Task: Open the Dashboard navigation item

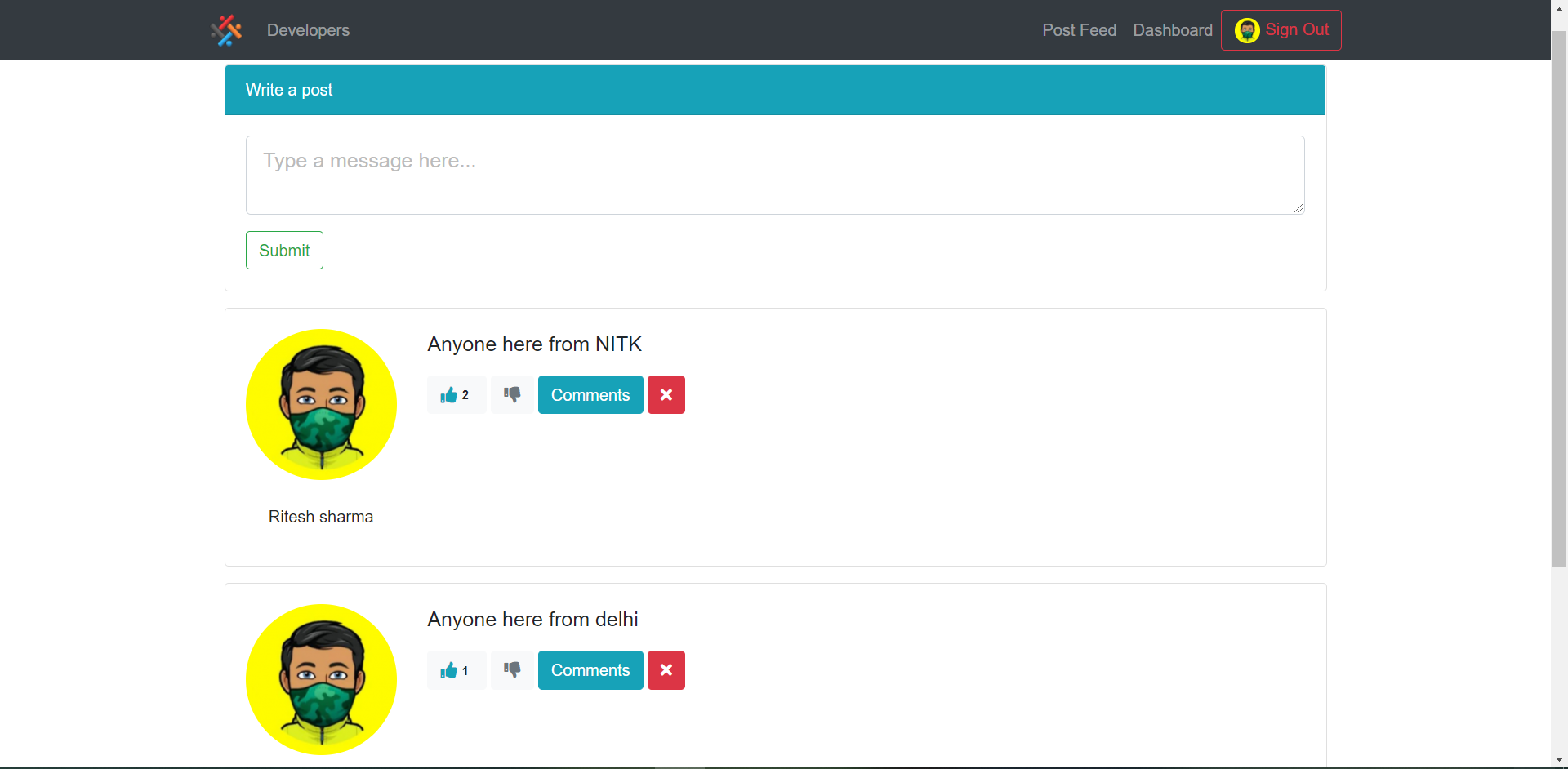Action: [1172, 30]
